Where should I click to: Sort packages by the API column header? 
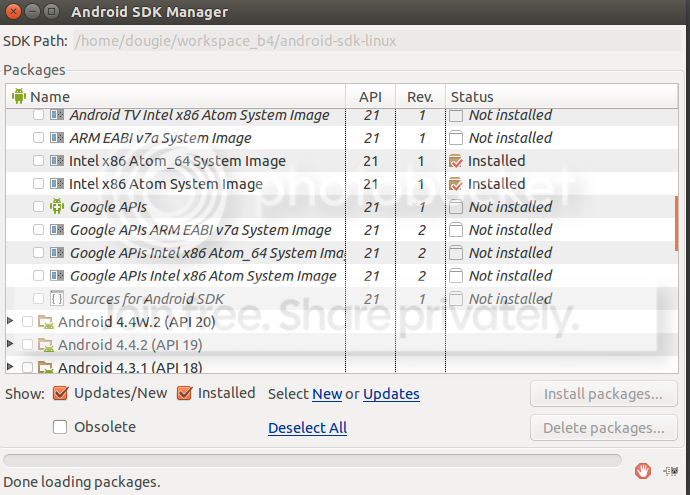(x=370, y=97)
